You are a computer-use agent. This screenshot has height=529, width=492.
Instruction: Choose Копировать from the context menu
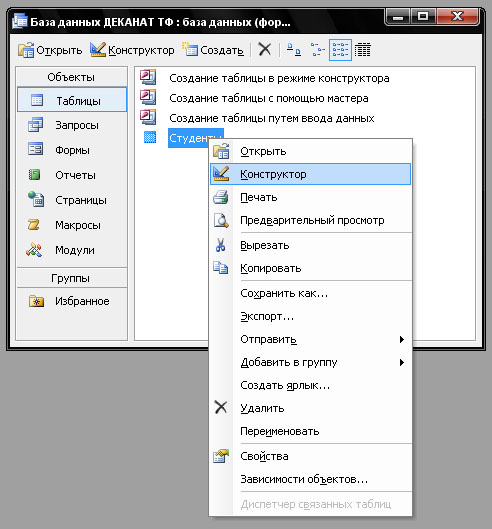coord(310,268)
